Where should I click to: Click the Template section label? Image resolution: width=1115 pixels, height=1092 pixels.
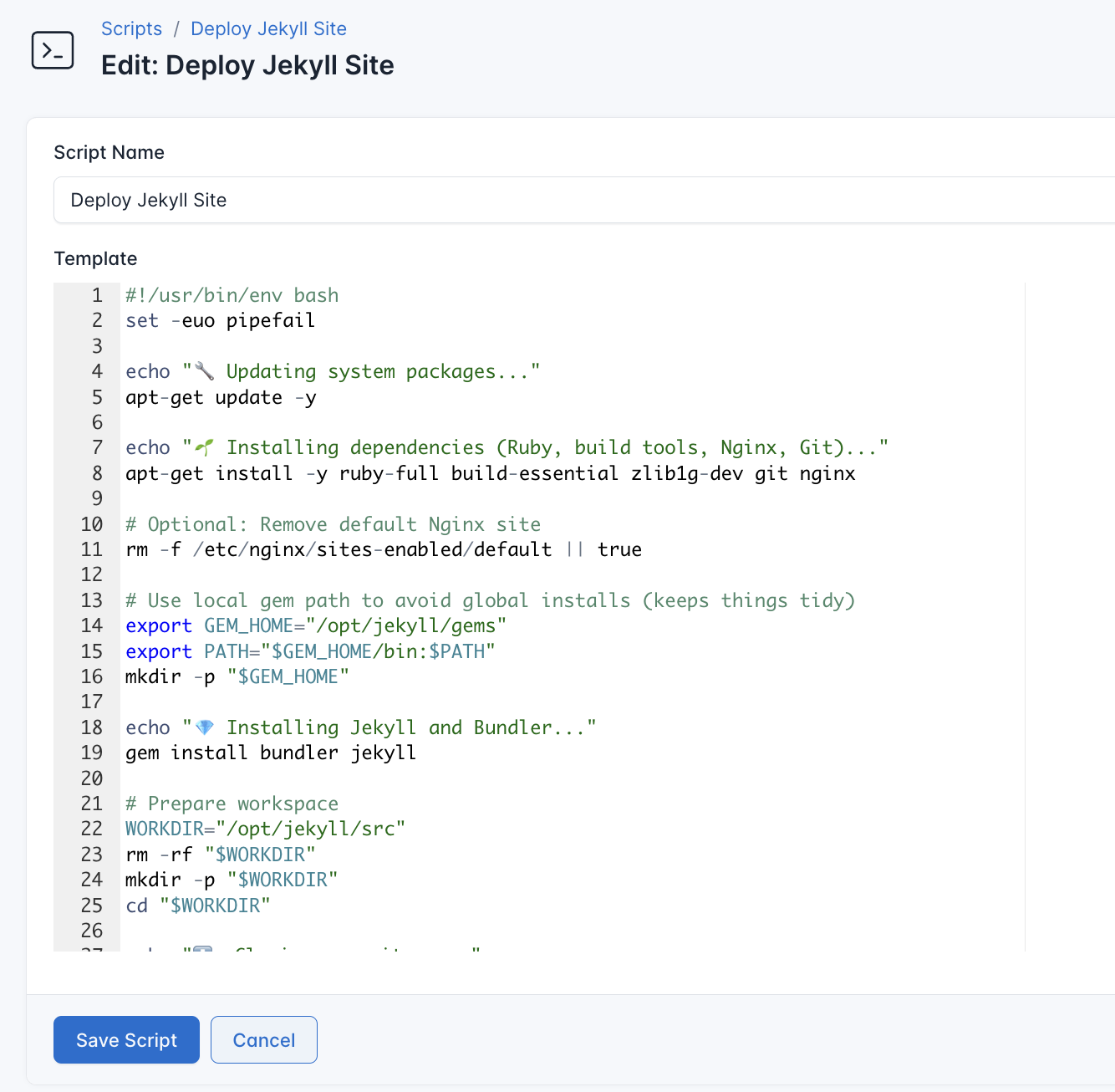point(95,258)
